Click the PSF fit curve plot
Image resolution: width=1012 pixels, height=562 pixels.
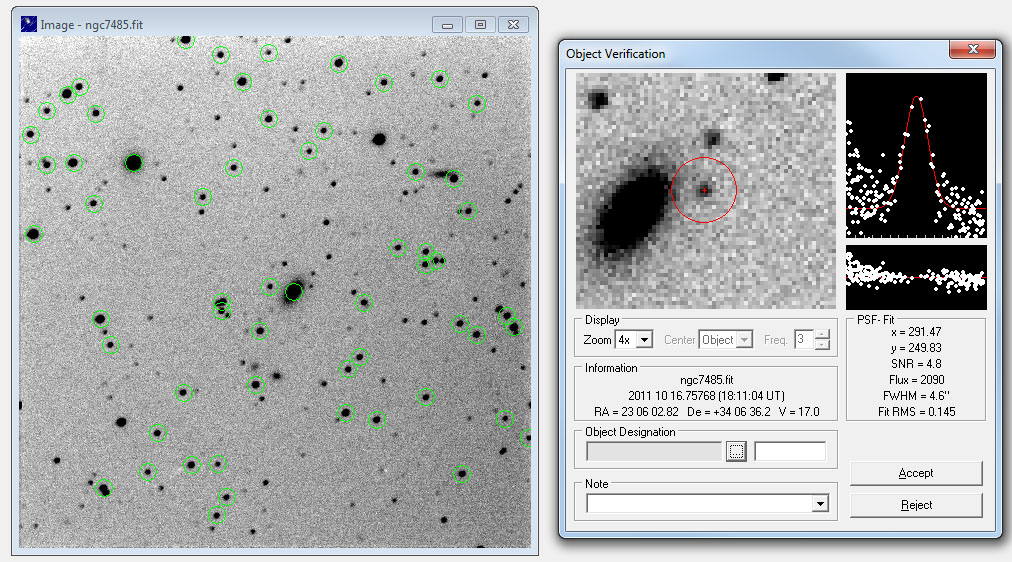916,155
